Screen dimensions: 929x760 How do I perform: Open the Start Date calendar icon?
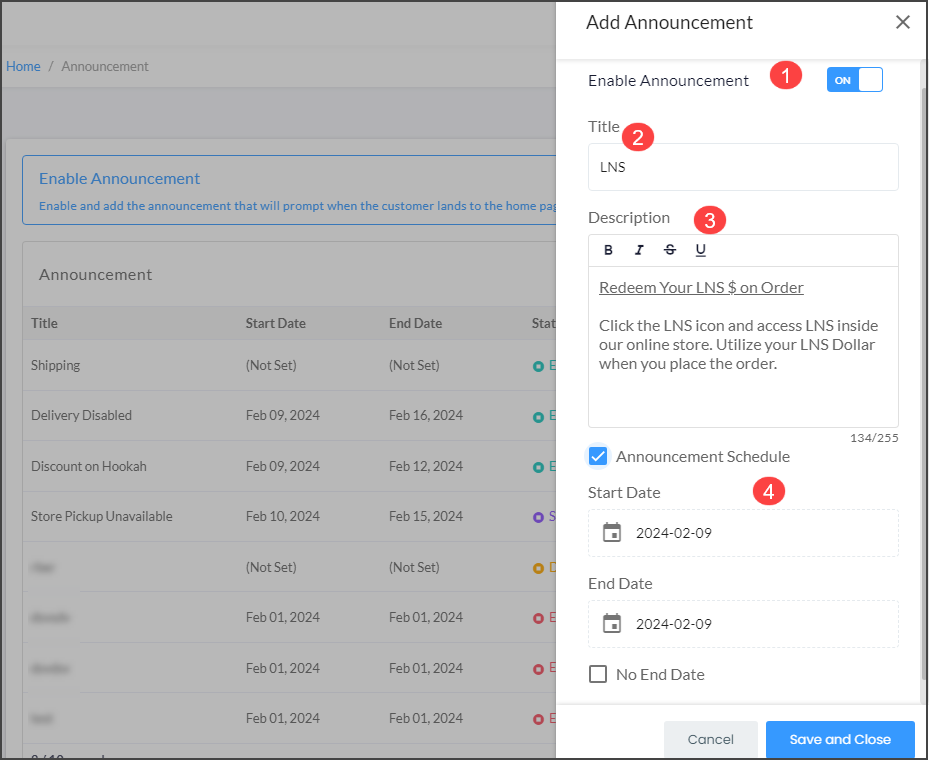[x=611, y=533]
